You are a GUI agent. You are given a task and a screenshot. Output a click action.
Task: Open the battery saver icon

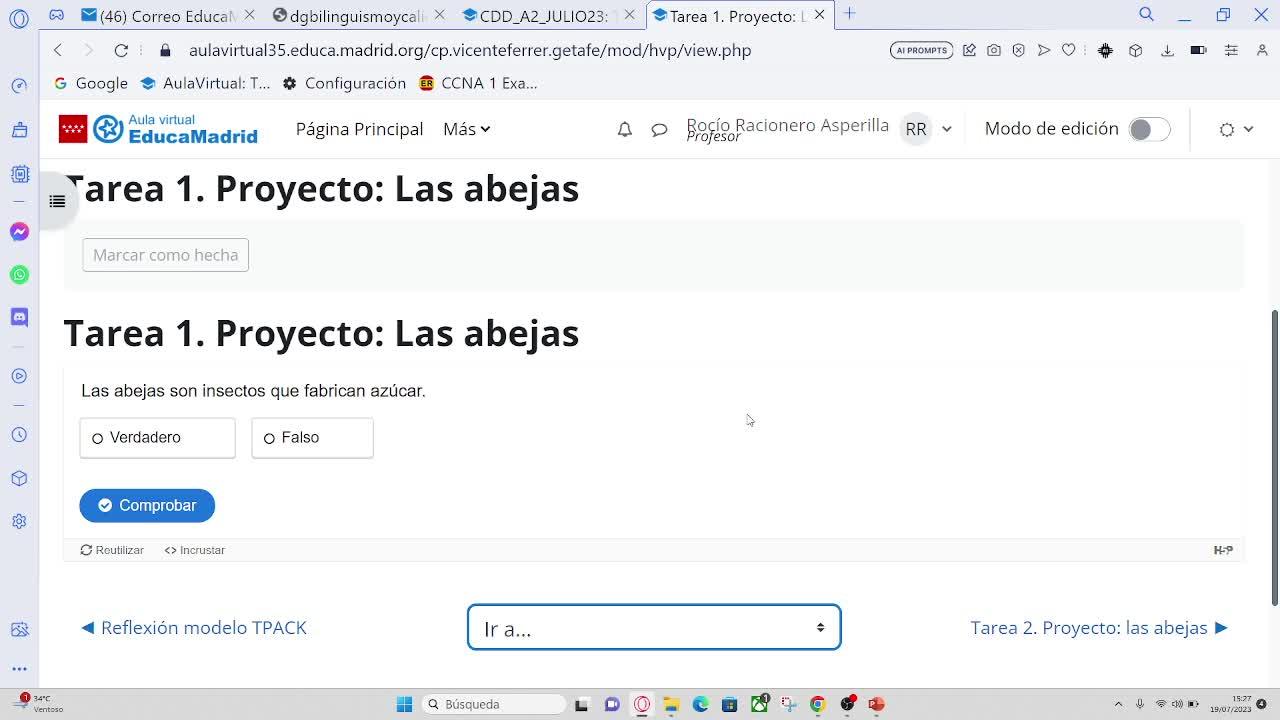(x=1198, y=50)
